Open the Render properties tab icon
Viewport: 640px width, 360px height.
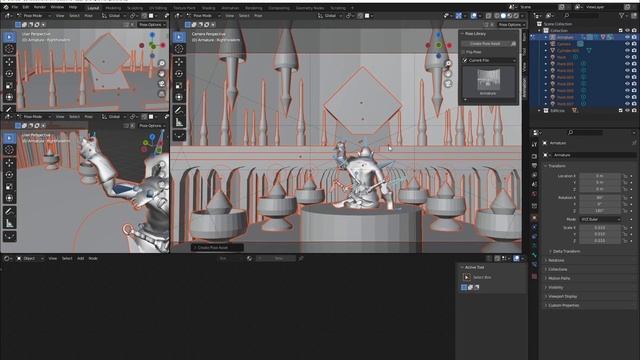pos(534,156)
